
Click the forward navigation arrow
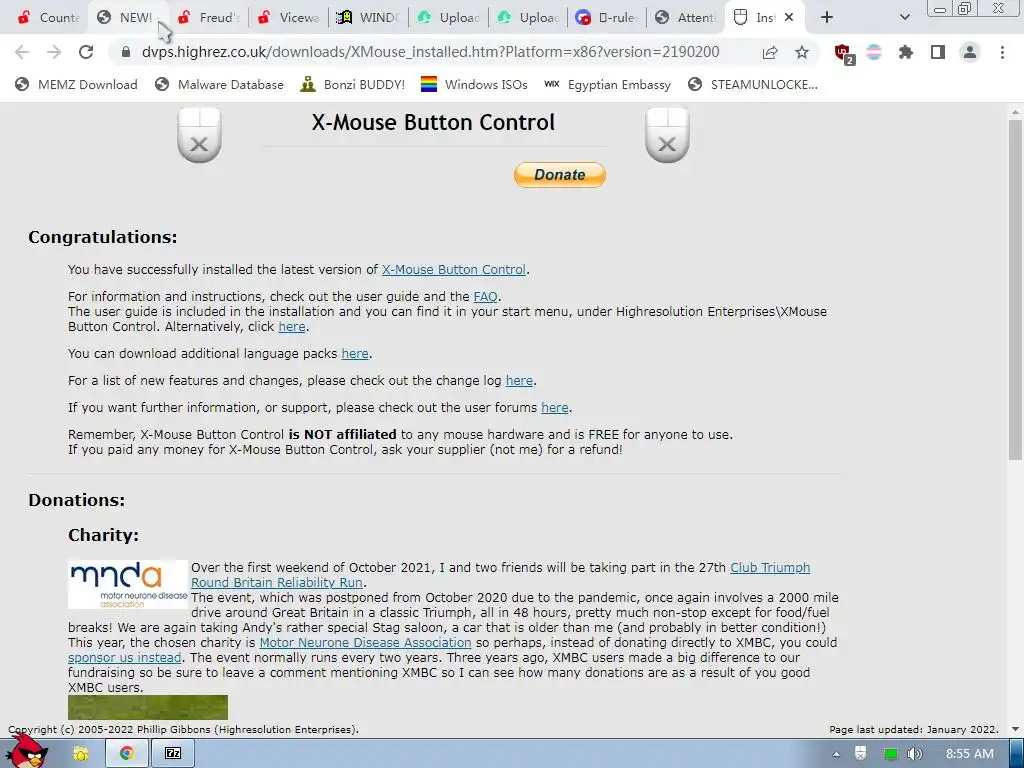click(54, 52)
